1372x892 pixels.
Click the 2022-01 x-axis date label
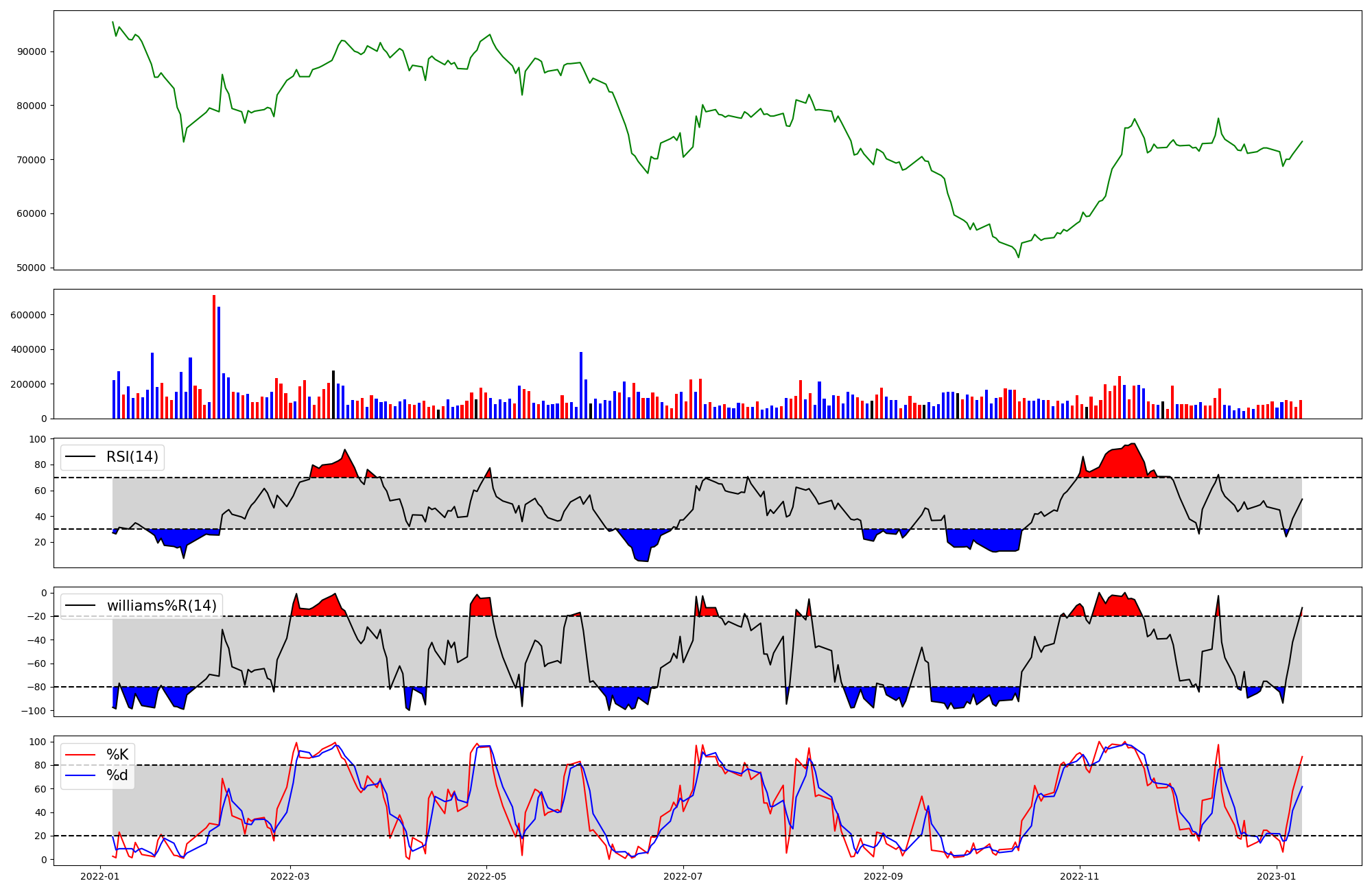(100, 876)
